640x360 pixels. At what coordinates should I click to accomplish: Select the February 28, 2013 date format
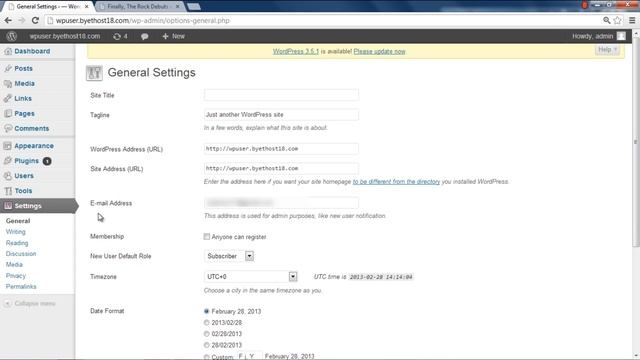point(207,311)
